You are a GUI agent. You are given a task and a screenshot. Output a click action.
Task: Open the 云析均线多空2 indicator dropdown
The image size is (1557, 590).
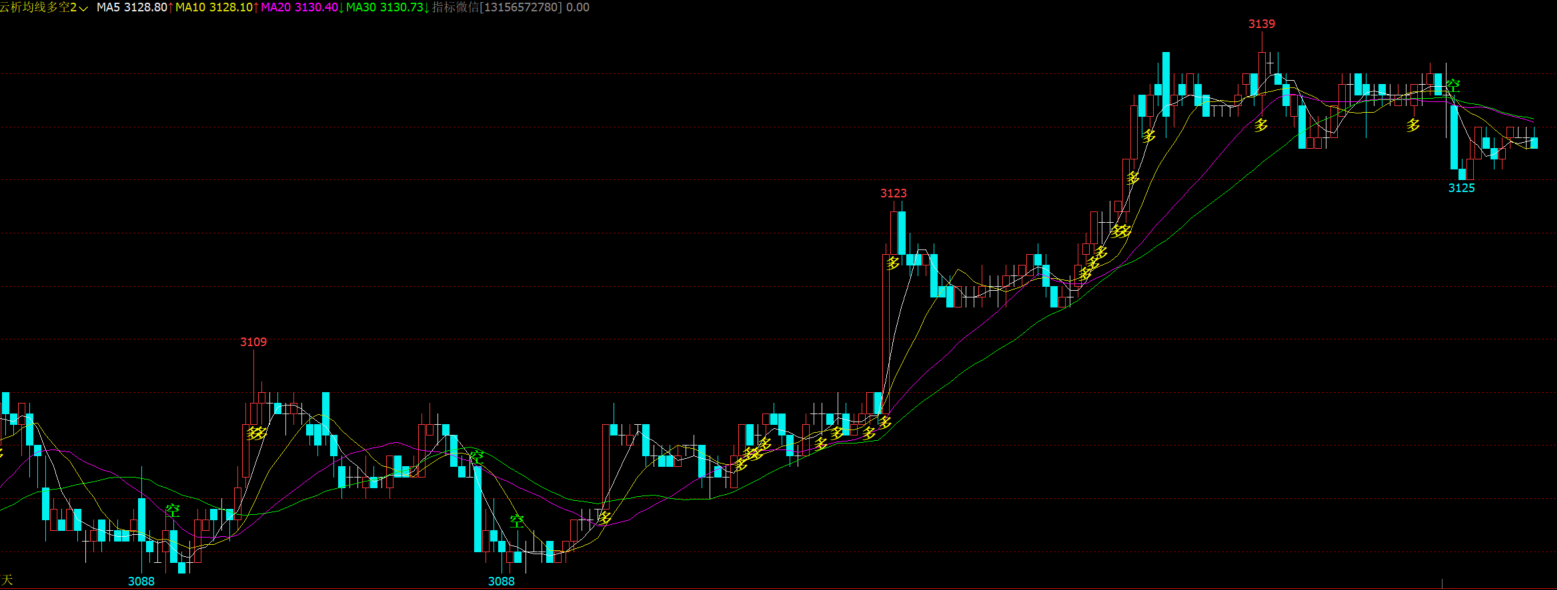coord(84,7)
